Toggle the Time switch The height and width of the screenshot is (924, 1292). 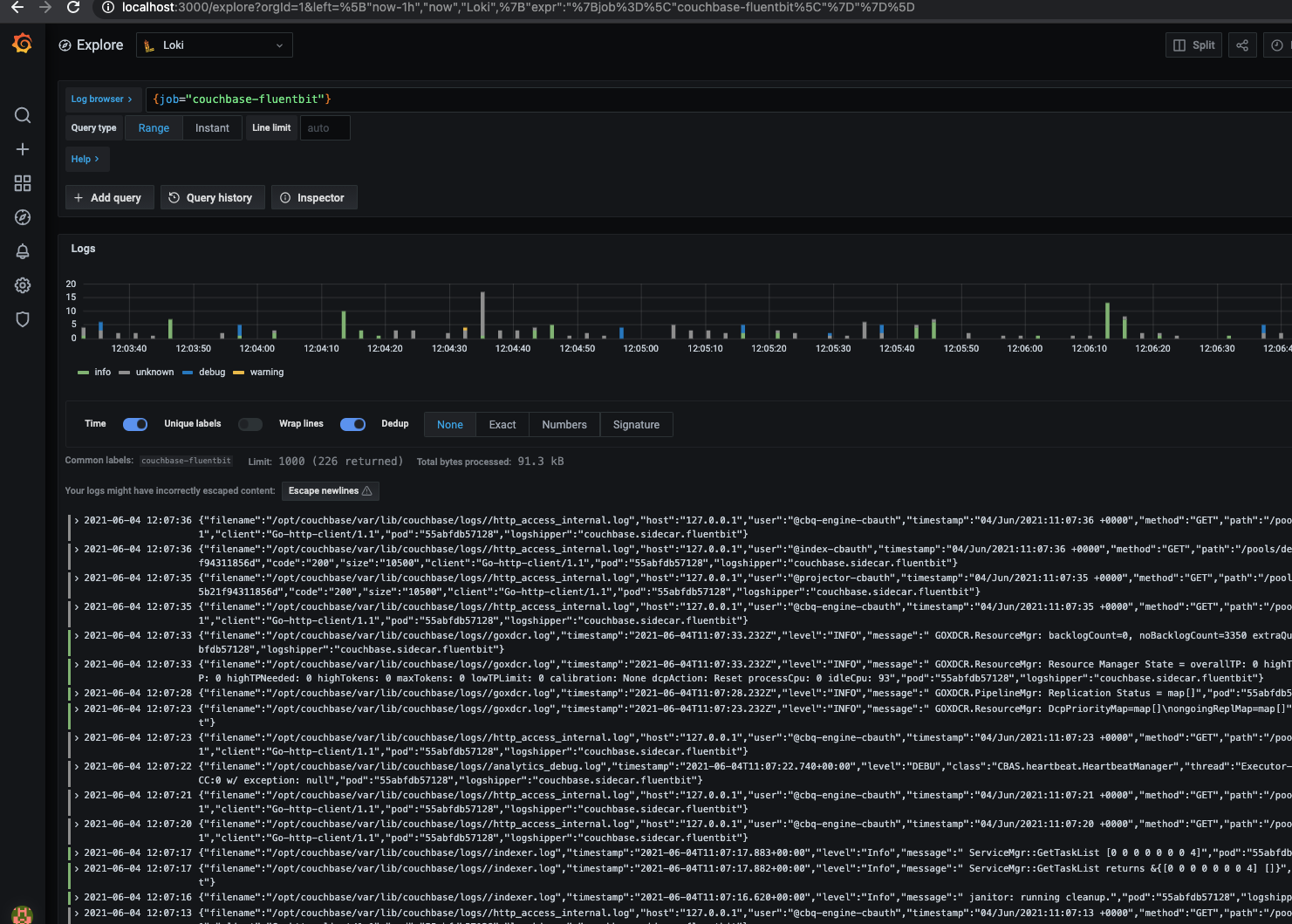[x=135, y=424]
